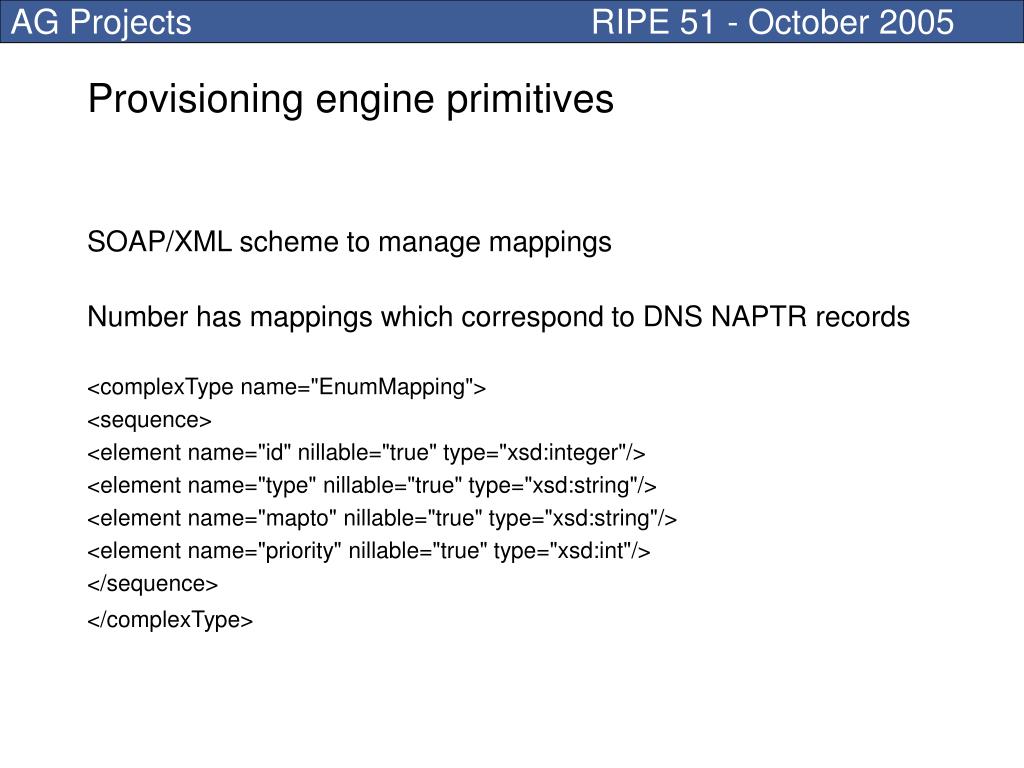Click the element name="mapto" line
Viewport: 1024px width, 768px height.
(x=382, y=518)
